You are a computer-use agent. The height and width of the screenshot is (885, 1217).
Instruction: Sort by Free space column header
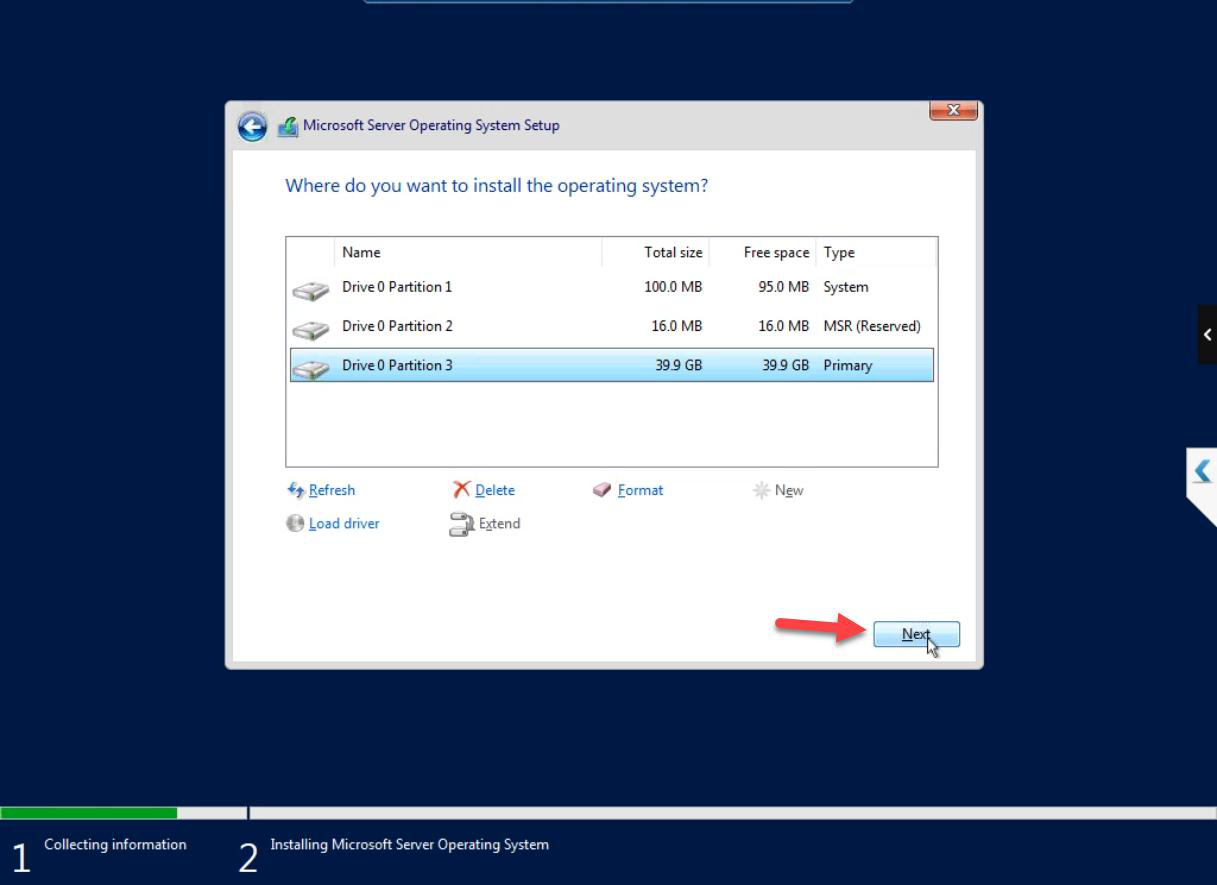[x=763, y=253]
